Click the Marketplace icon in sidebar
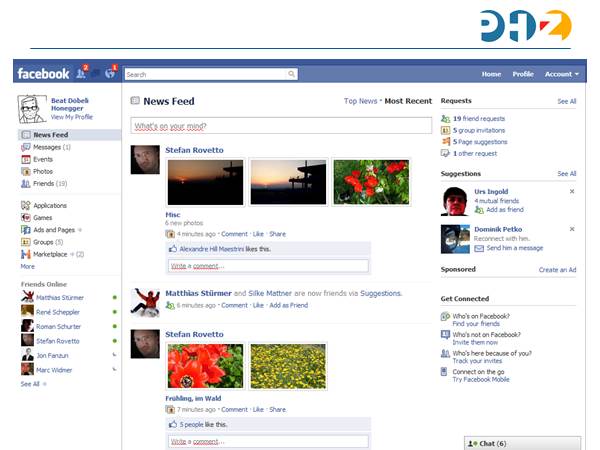The width and height of the screenshot is (600, 450). 26,254
